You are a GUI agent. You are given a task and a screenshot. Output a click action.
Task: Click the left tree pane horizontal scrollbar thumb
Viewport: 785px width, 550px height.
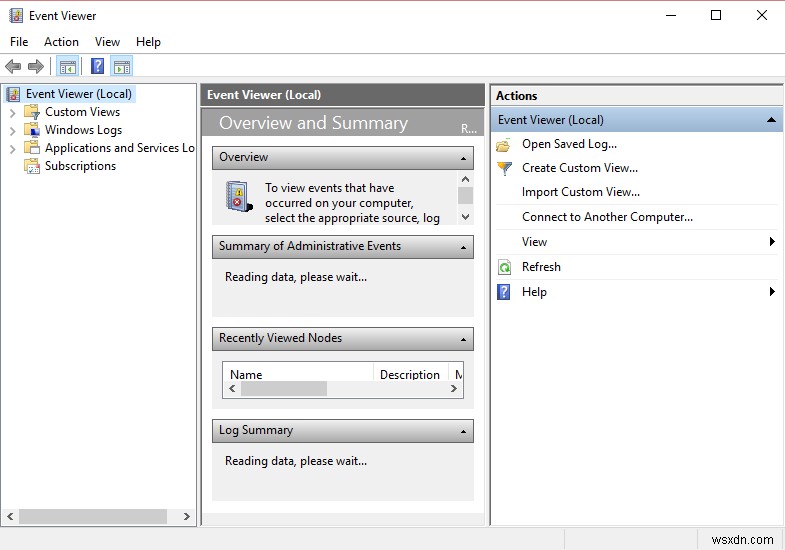point(93,516)
